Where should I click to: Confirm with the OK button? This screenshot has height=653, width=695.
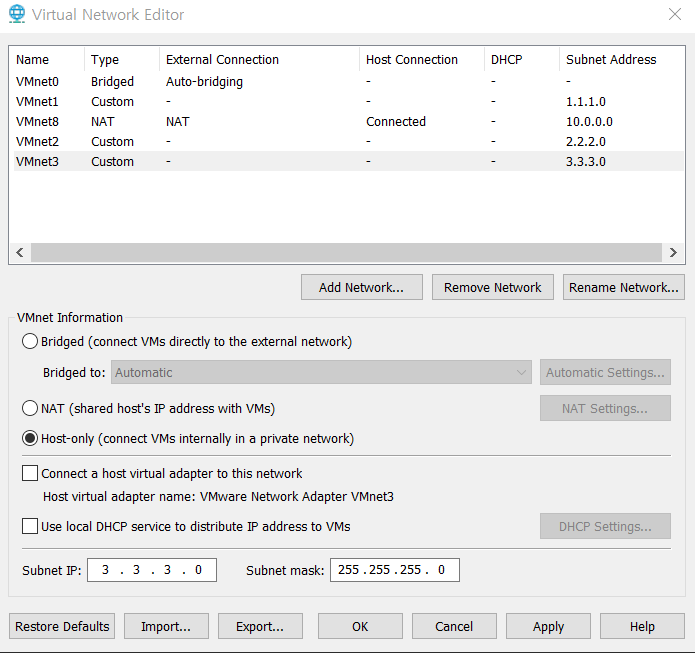click(360, 626)
